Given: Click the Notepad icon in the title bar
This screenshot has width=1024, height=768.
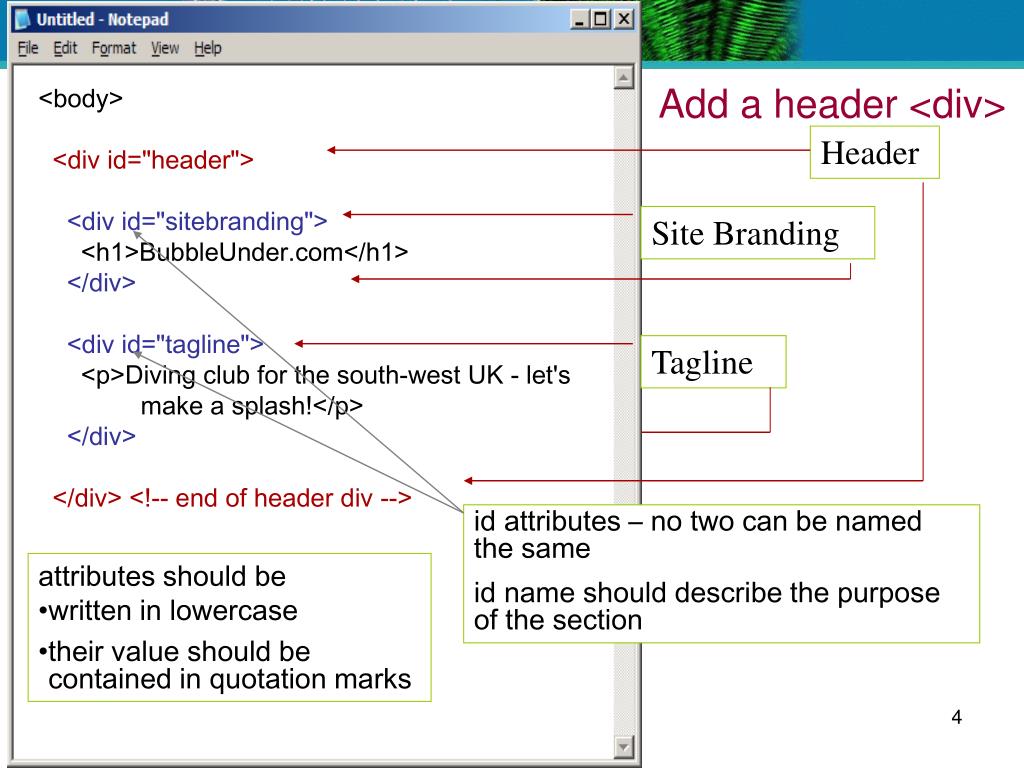Looking at the screenshot, I should tap(23, 20).
